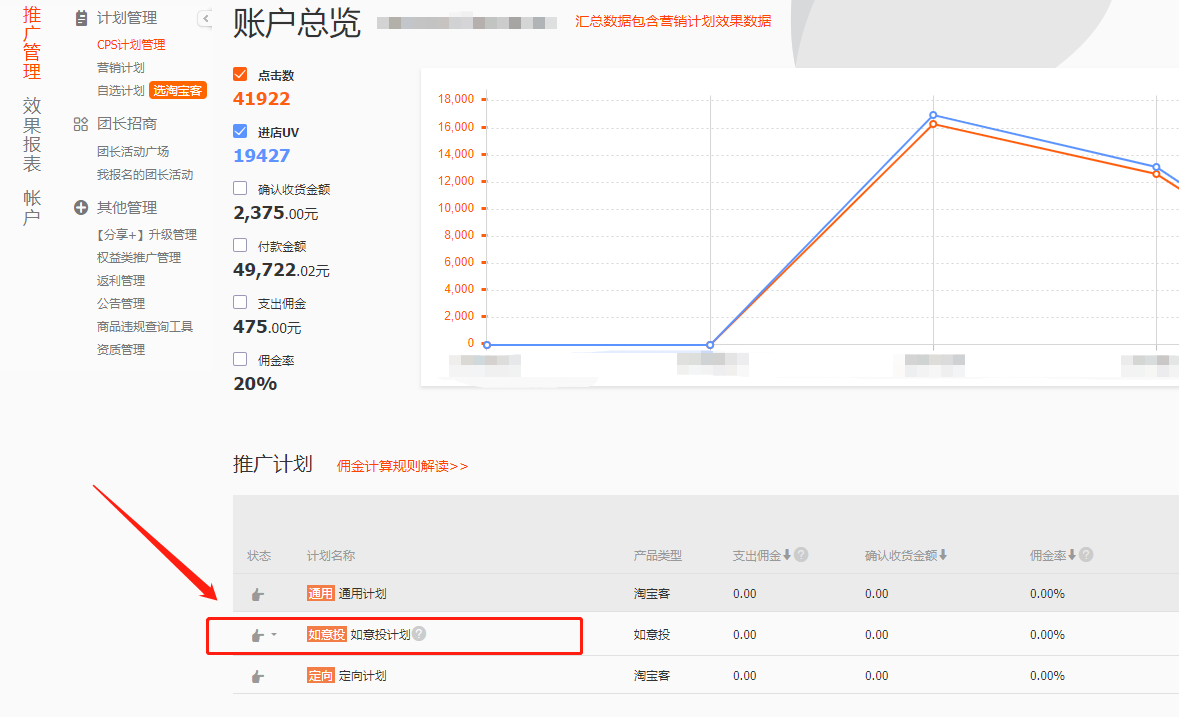Click the status hand icon for 如意投计划
This screenshot has width=1179, height=717.
pyautogui.click(x=257, y=636)
